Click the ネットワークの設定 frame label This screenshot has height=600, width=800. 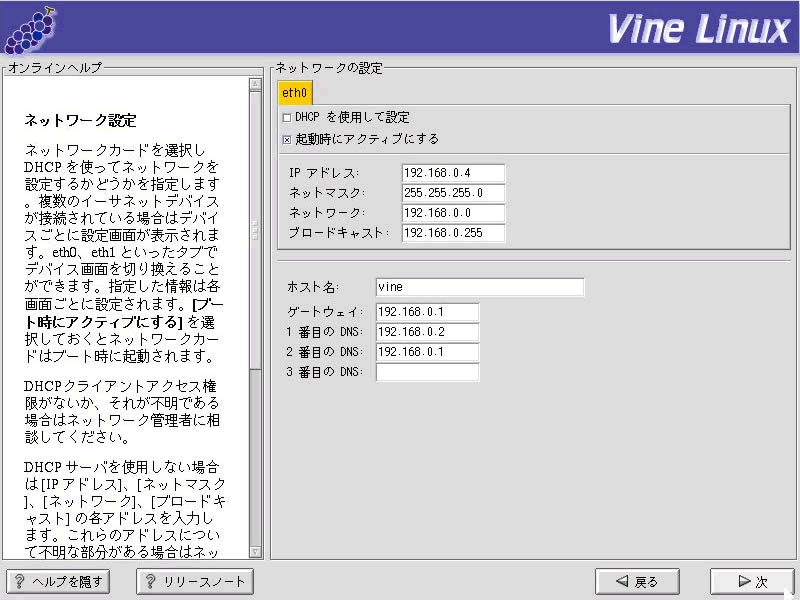pyautogui.click(x=329, y=68)
